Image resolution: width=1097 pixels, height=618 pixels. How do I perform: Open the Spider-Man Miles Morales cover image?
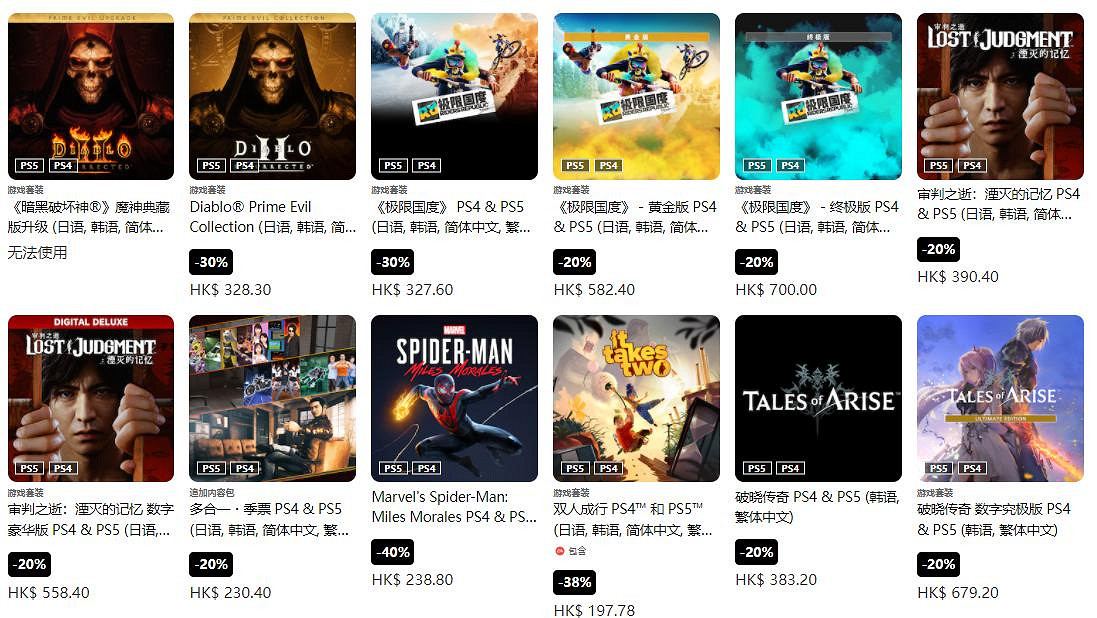click(454, 398)
